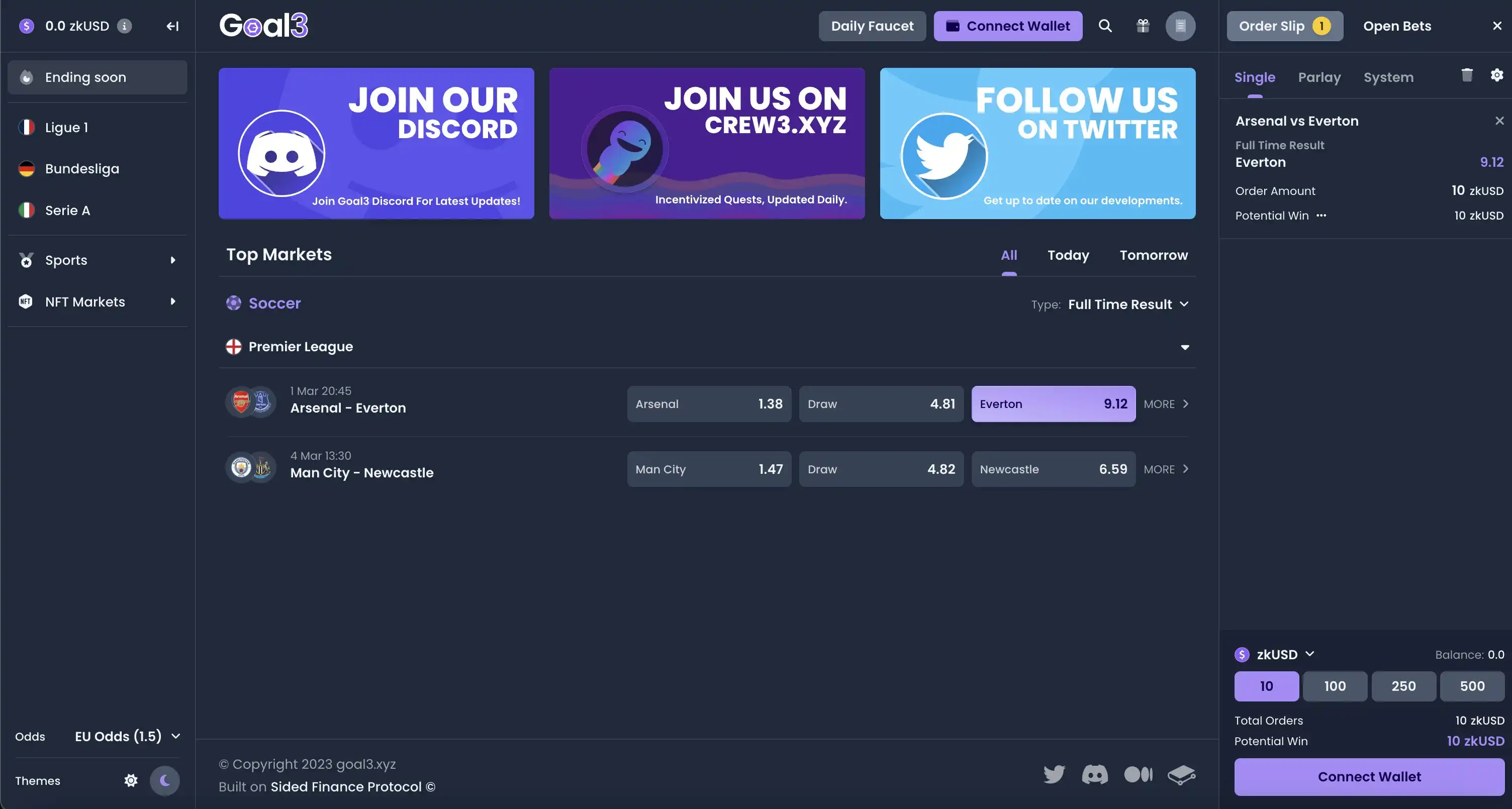Select Draw 4.82 for Man City match
This screenshot has width=1512, height=809.
click(881, 469)
